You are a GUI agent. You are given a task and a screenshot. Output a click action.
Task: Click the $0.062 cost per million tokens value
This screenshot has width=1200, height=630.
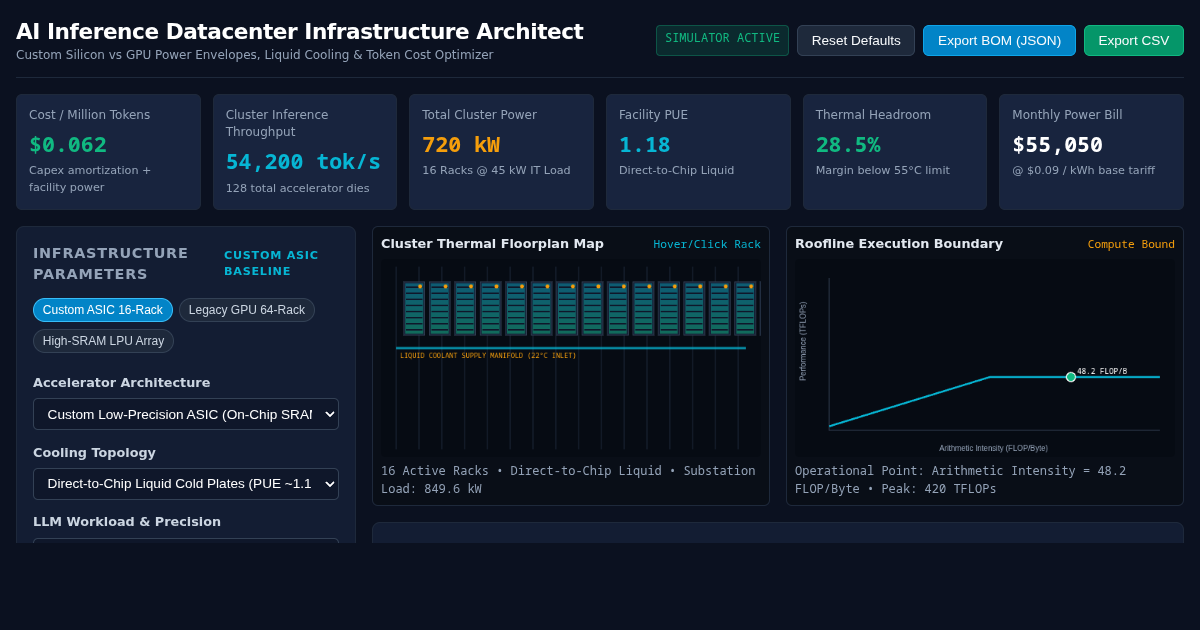tap(68, 145)
